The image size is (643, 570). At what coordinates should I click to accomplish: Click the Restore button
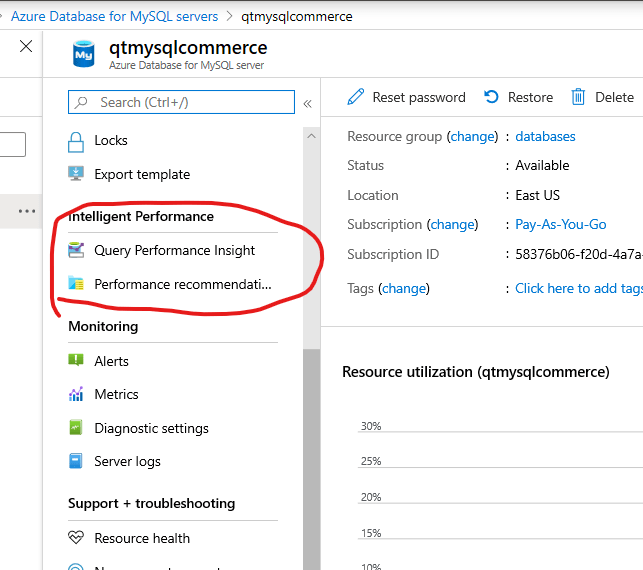[x=518, y=97]
